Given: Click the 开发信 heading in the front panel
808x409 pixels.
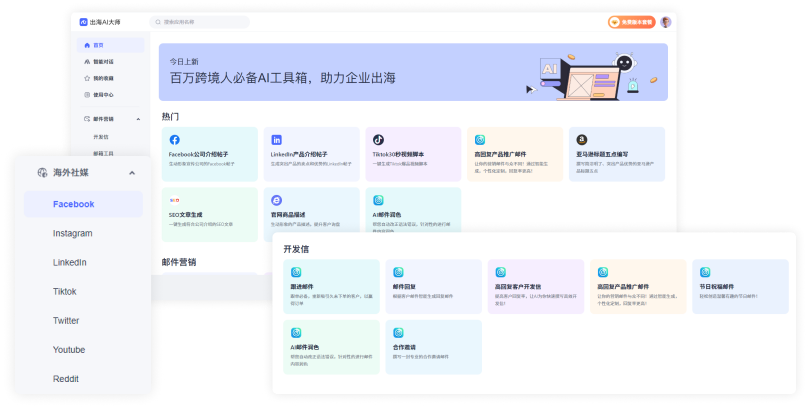Looking at the screenshot, I should tap(296, 249).
